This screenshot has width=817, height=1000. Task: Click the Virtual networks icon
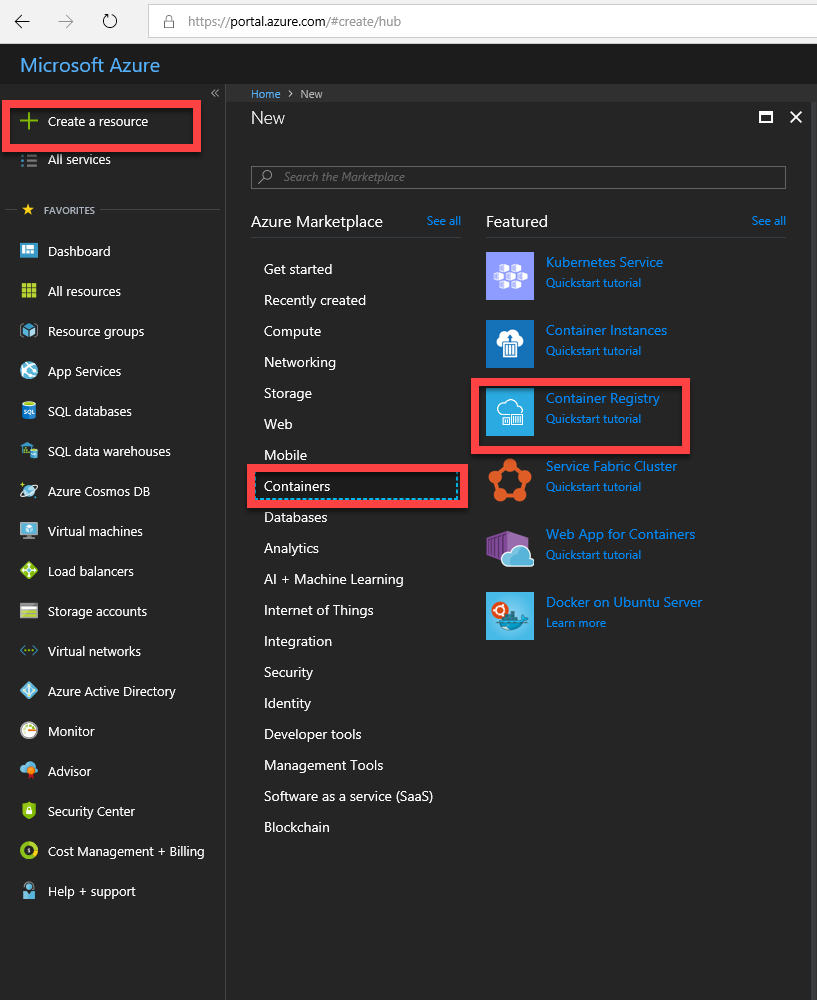(29, 651)
